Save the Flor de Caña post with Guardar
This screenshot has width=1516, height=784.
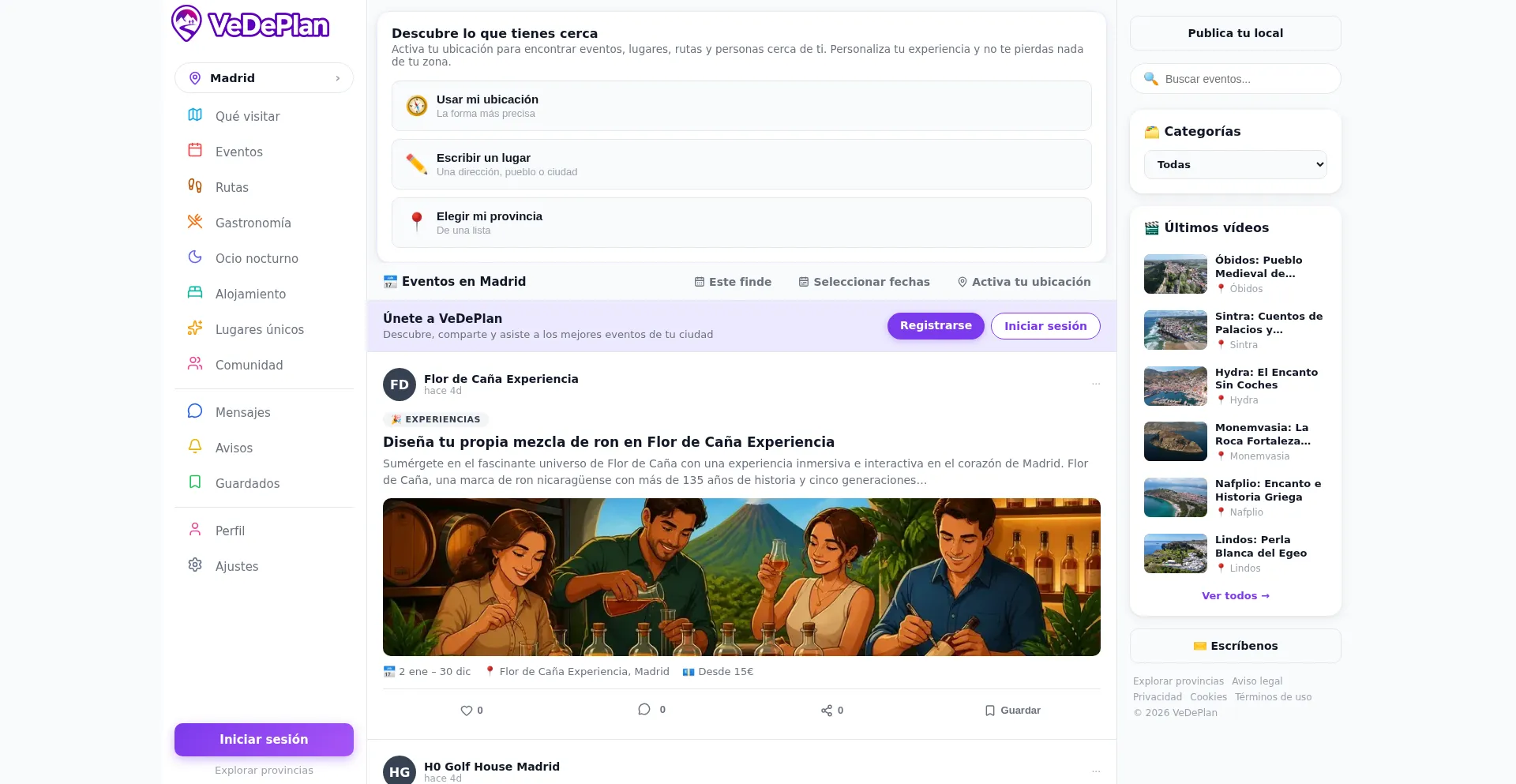[x=1013, y=711]
